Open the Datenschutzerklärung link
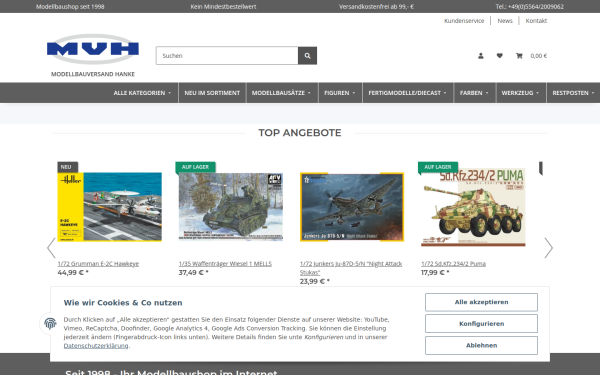This screenshot has width=600, height=375. [96, 346]
